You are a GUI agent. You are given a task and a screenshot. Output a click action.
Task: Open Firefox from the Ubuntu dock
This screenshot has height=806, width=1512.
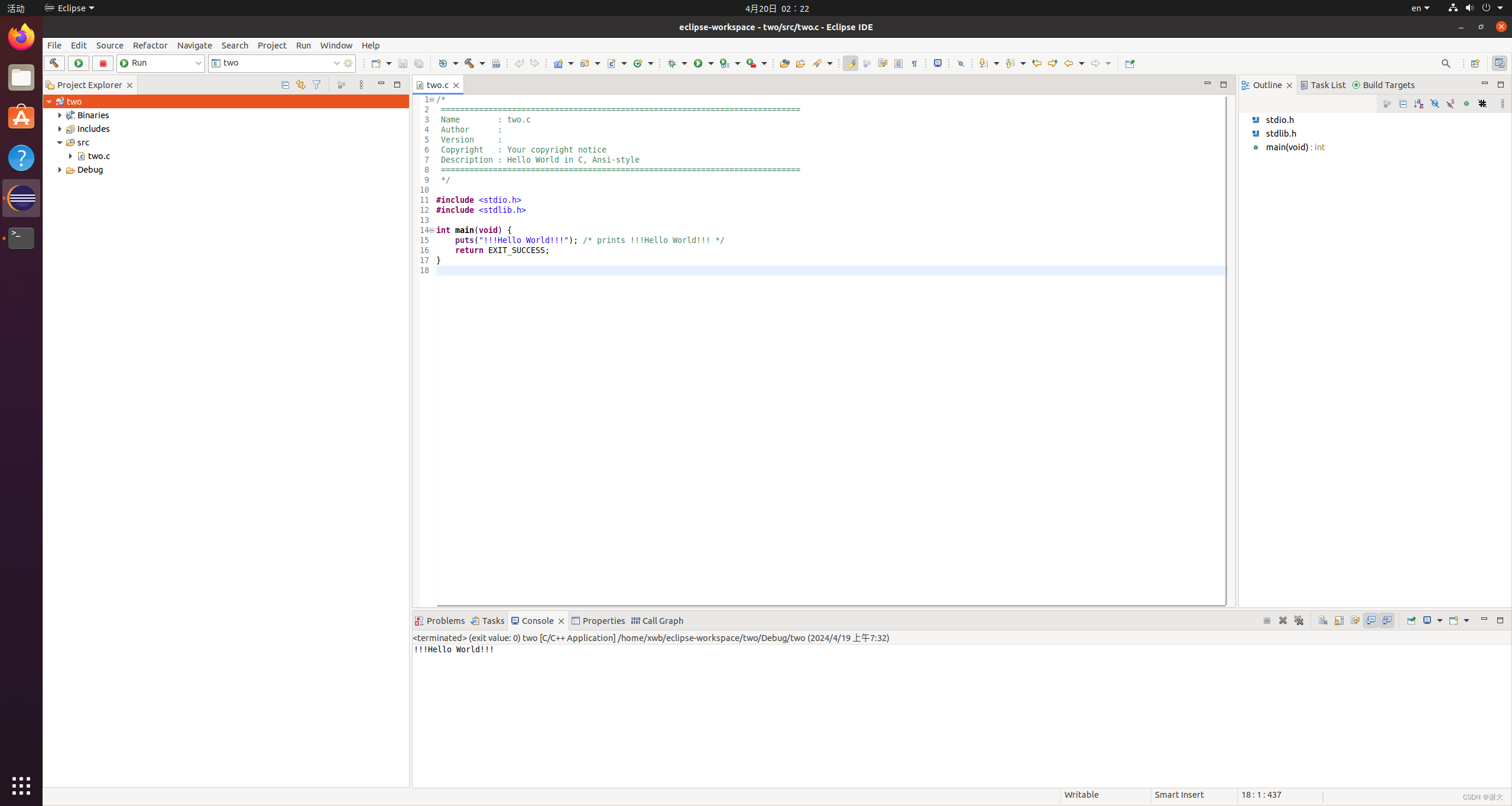point(21,37)
